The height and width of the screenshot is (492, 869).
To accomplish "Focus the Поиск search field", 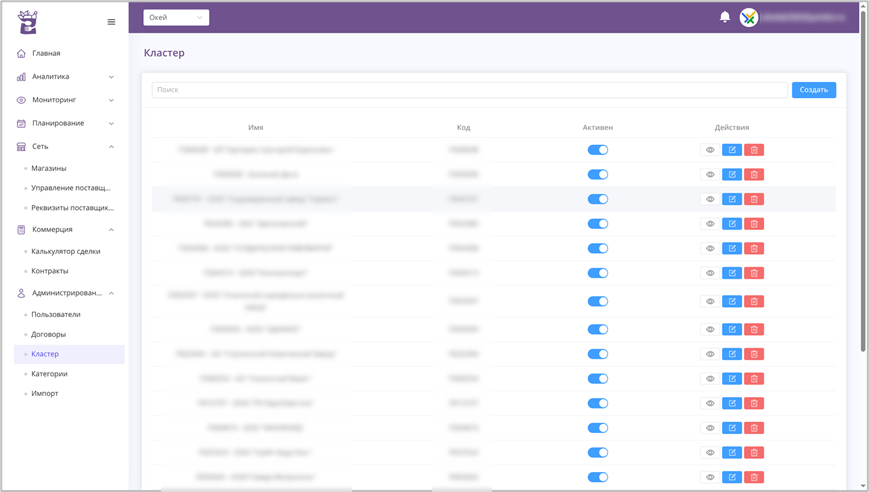I will (x=469, y=90).
